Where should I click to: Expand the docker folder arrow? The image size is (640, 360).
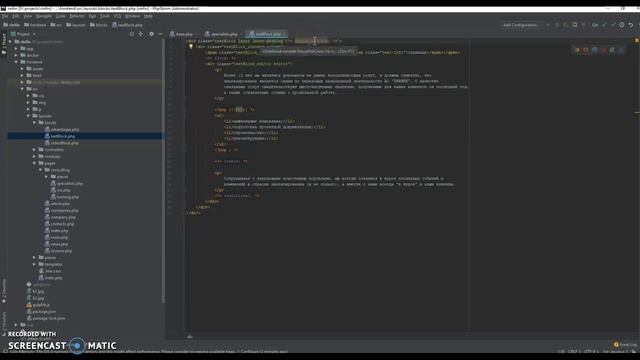[16, 55]
